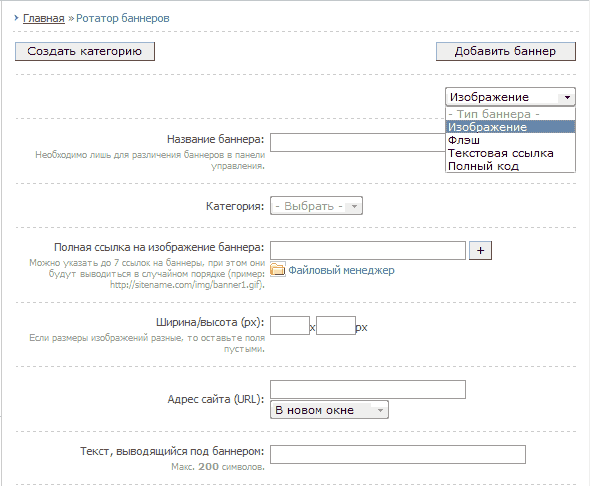Click the Создать категорию button
Image resolution: width=590 pixels, height=486 pixels.
[85, 51]
